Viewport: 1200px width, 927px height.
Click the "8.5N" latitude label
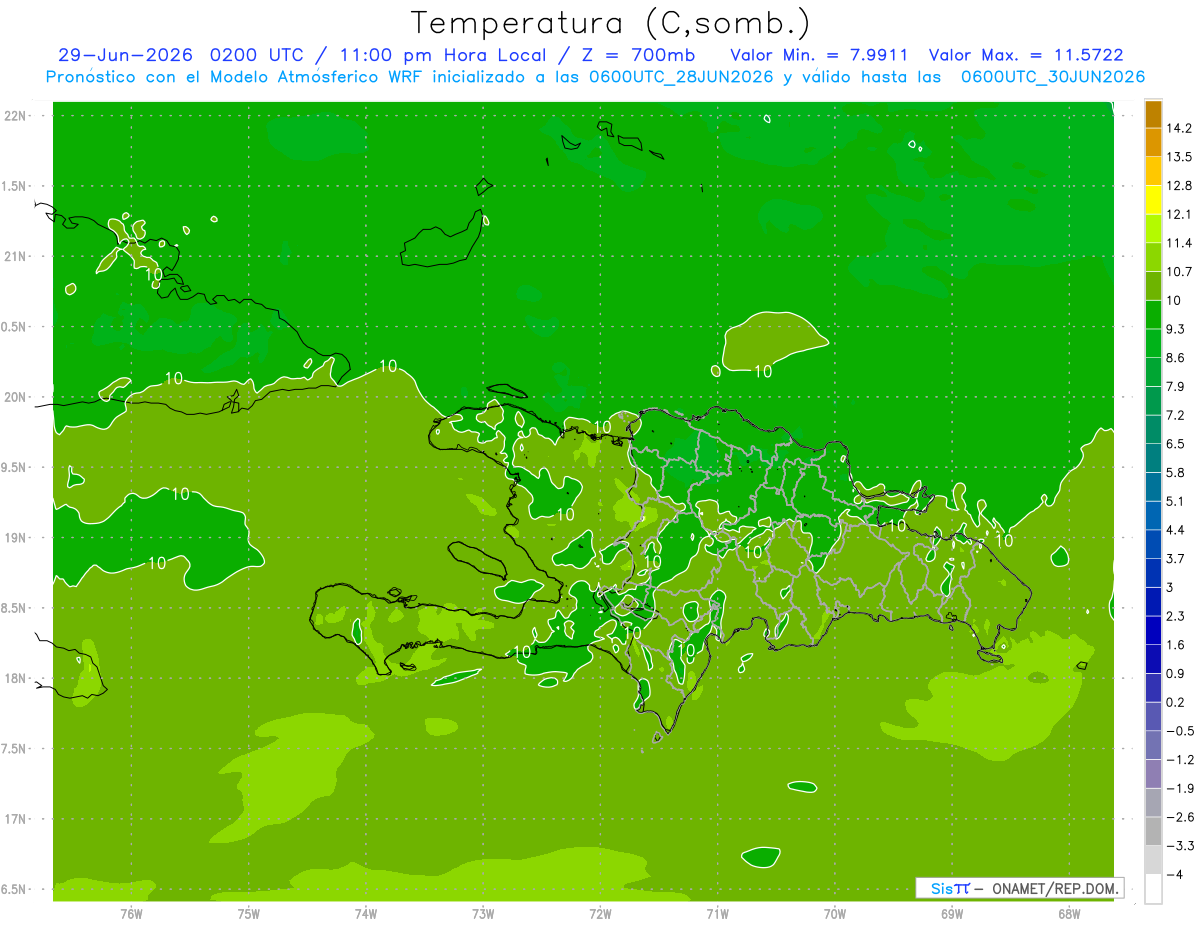pyautogui.click(x=13, y=608)
